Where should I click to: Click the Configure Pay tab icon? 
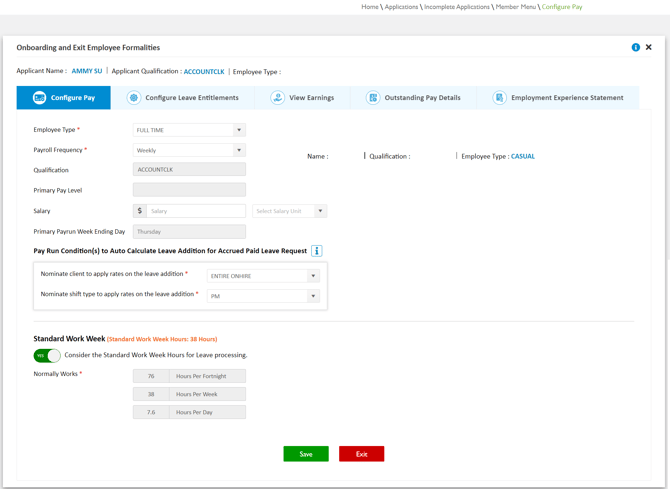tap(39, 98)
